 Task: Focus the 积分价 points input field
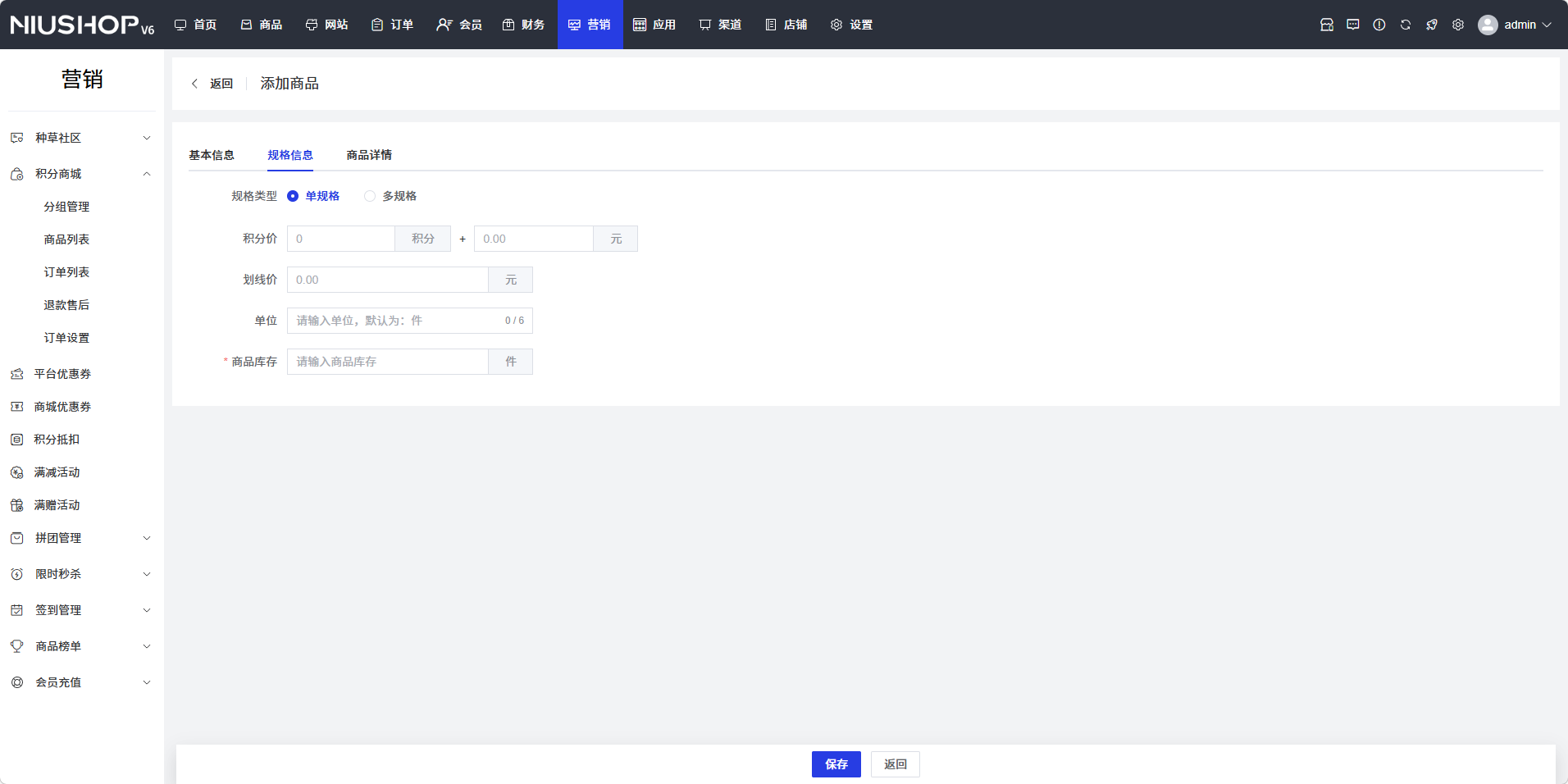click(x=341, y=239)
